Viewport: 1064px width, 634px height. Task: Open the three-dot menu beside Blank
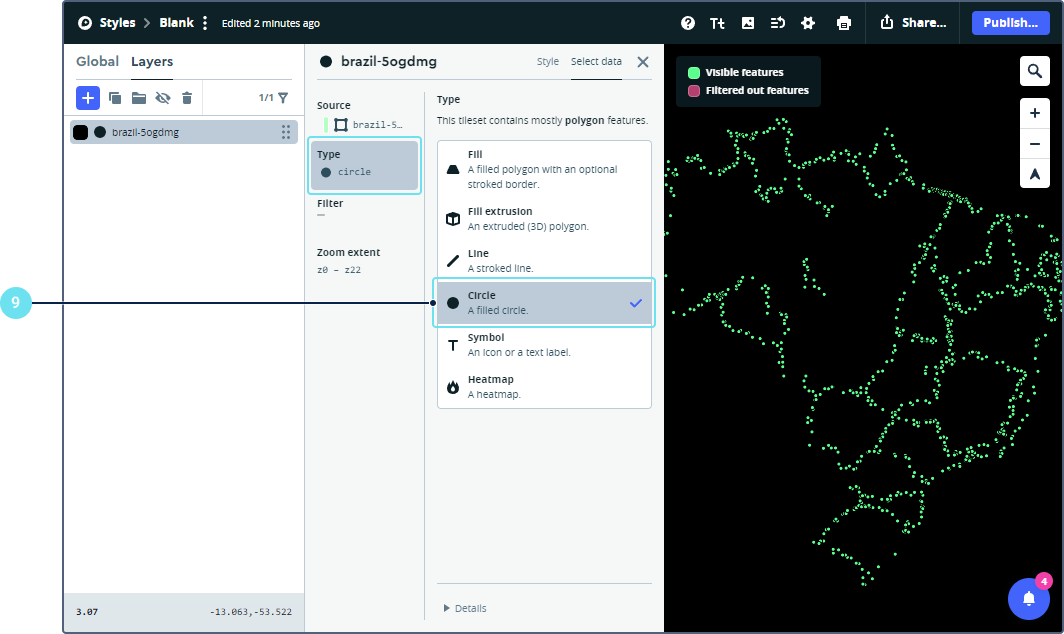205,23
